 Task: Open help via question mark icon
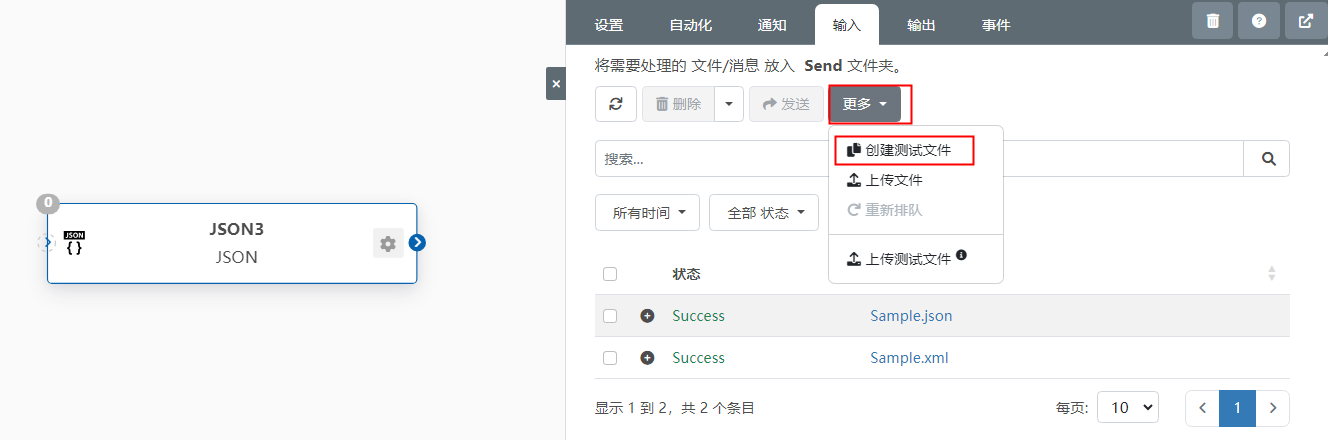(x=1259, y=21)
